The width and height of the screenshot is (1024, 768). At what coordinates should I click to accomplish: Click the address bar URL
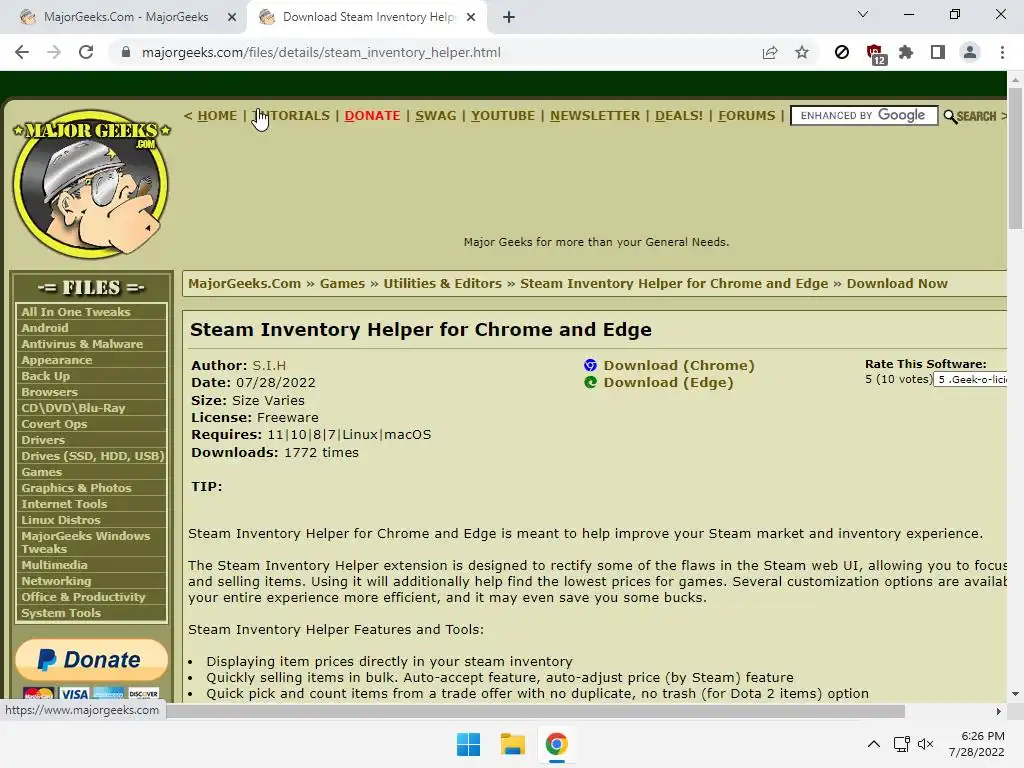click(321, 52)
